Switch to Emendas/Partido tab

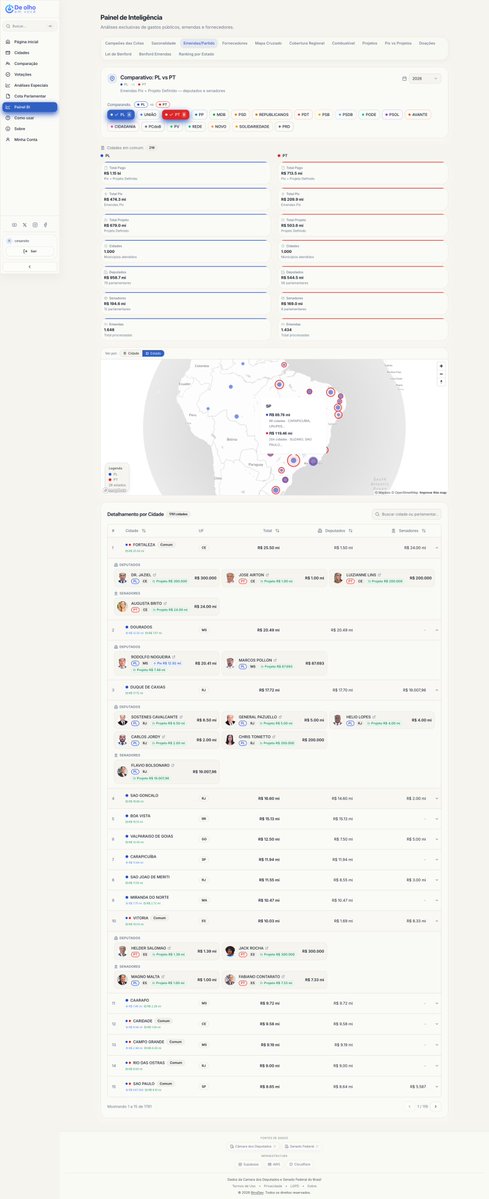point(199,44)
